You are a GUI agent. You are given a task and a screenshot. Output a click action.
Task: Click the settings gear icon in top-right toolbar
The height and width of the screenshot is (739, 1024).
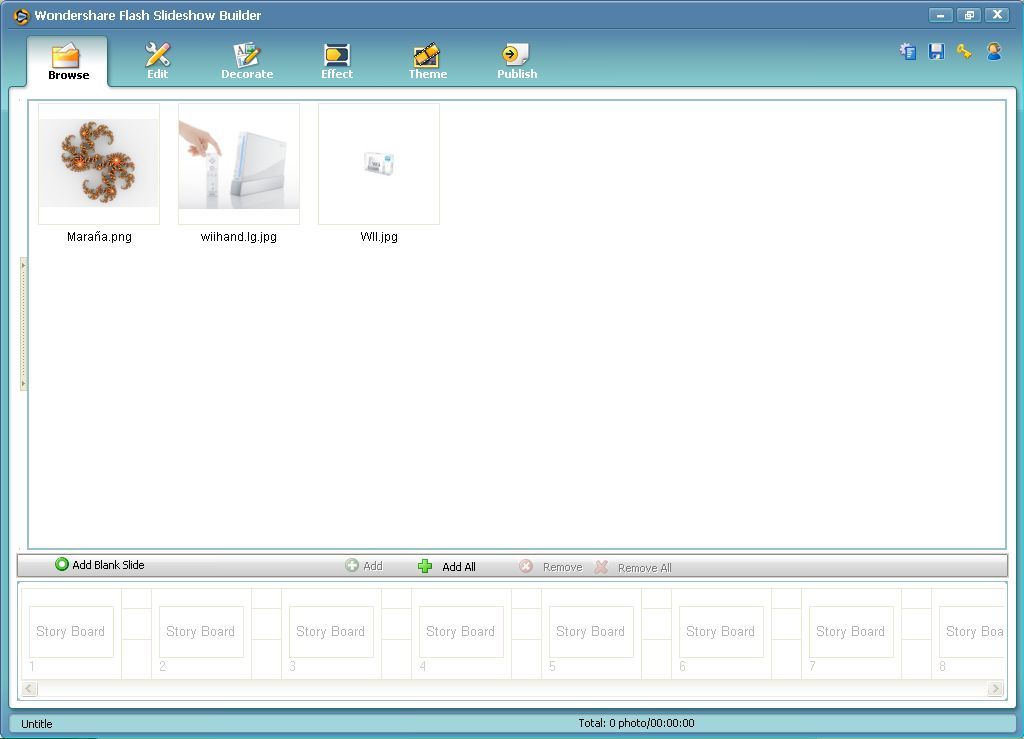pyautogui.click(x=908, y=51)
